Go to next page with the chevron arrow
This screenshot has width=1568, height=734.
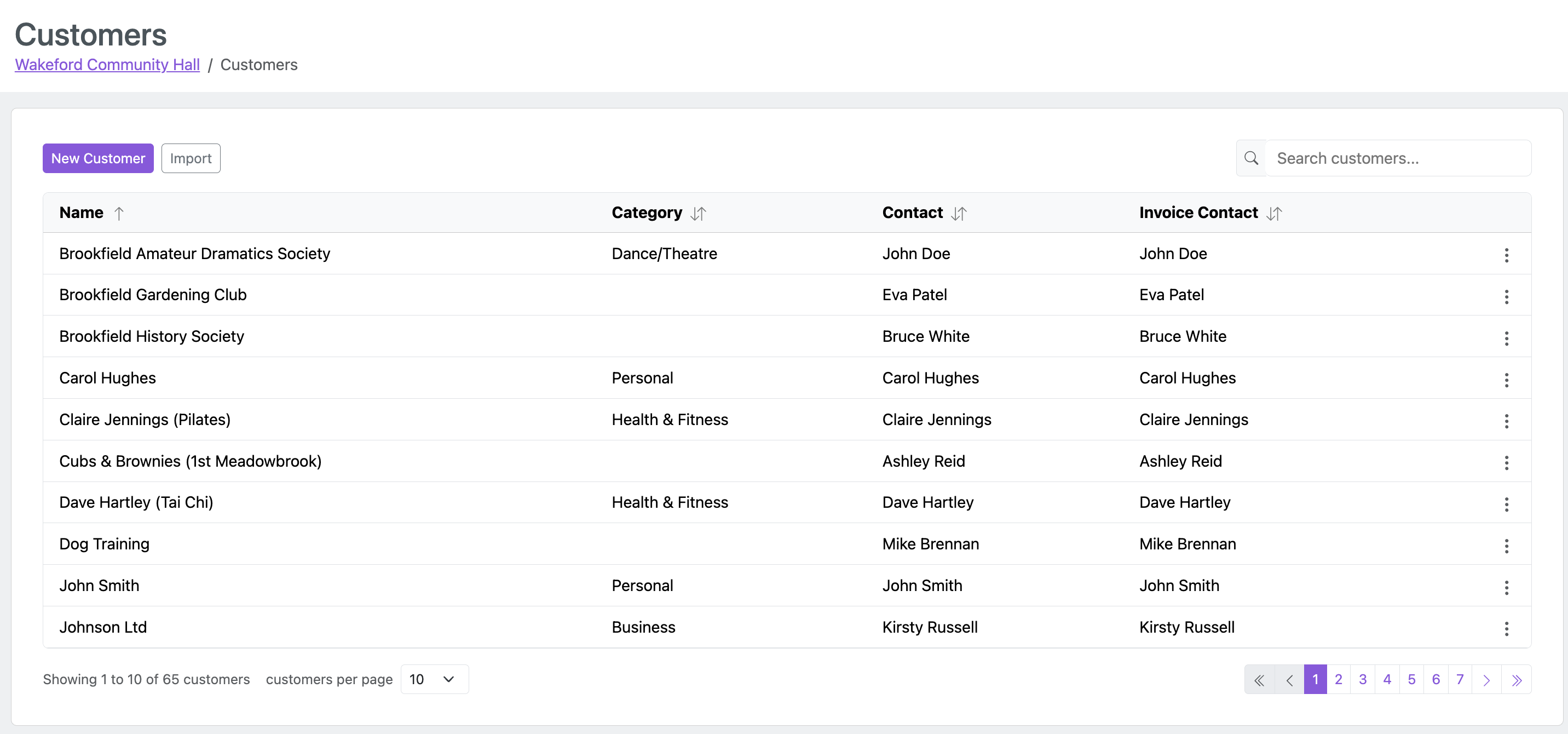[x=1486, y=680]
